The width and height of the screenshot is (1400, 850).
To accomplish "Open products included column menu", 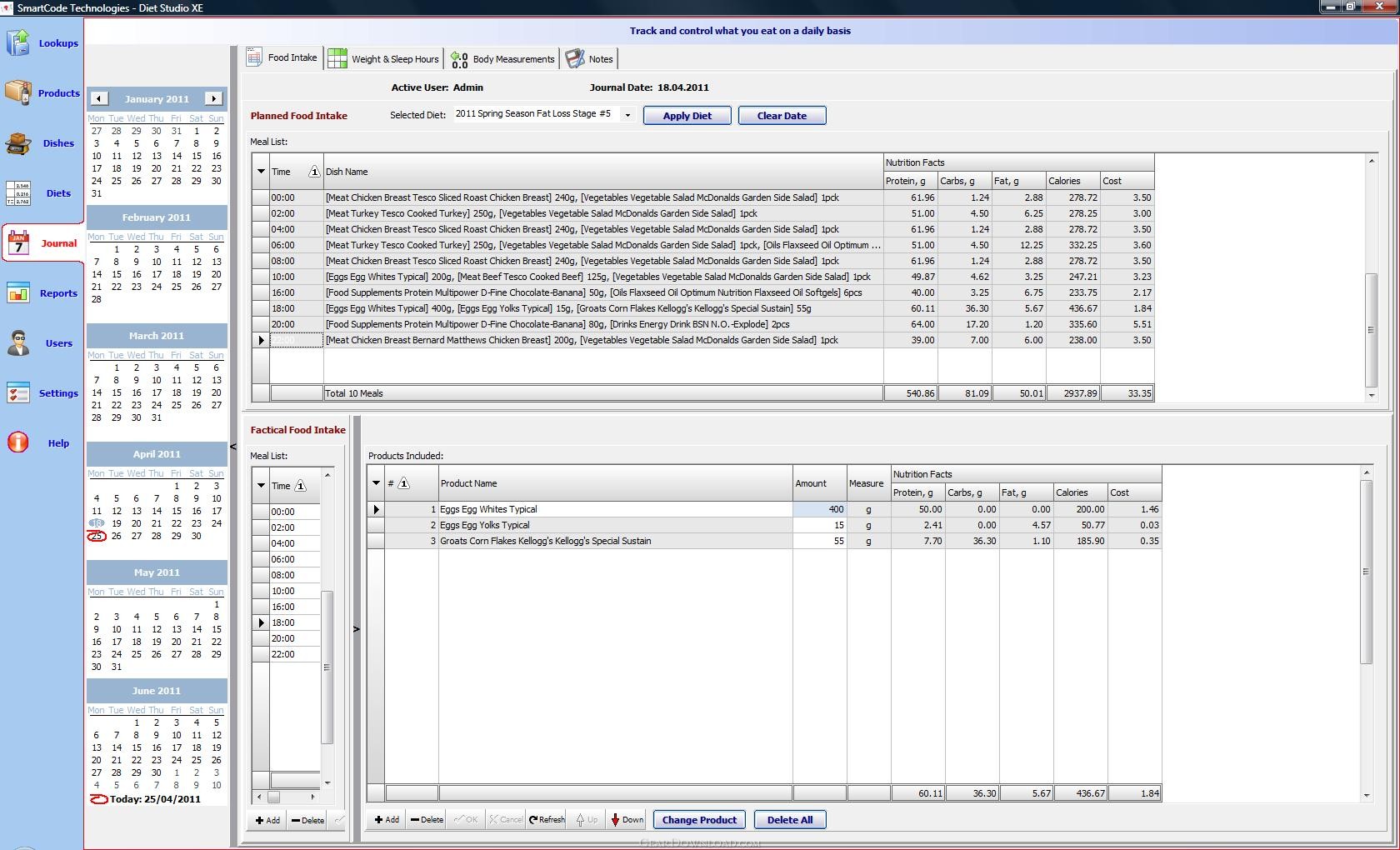I will [376, 483].
